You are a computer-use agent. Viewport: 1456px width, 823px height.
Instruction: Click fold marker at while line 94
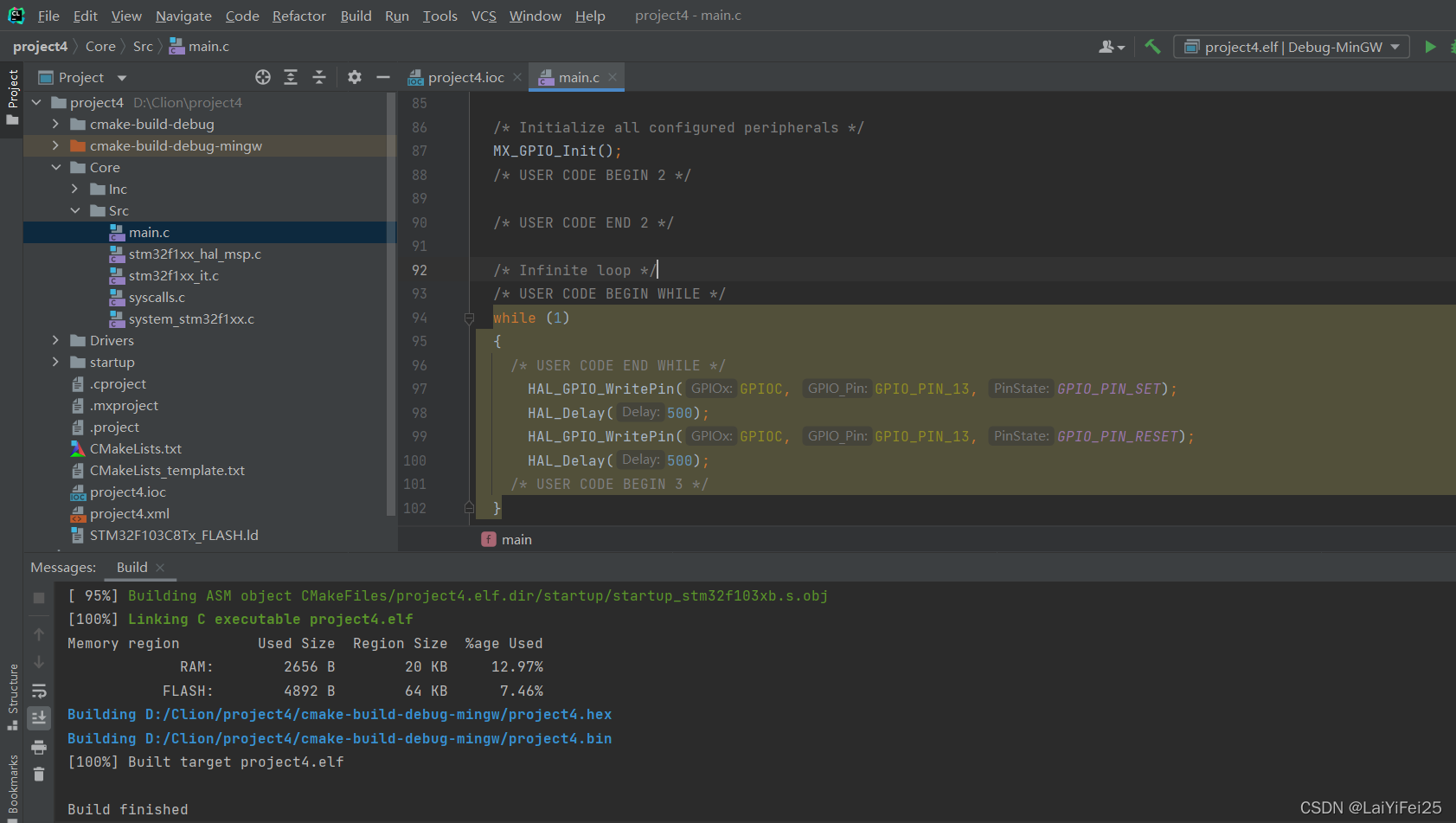[x=469, y=318]
